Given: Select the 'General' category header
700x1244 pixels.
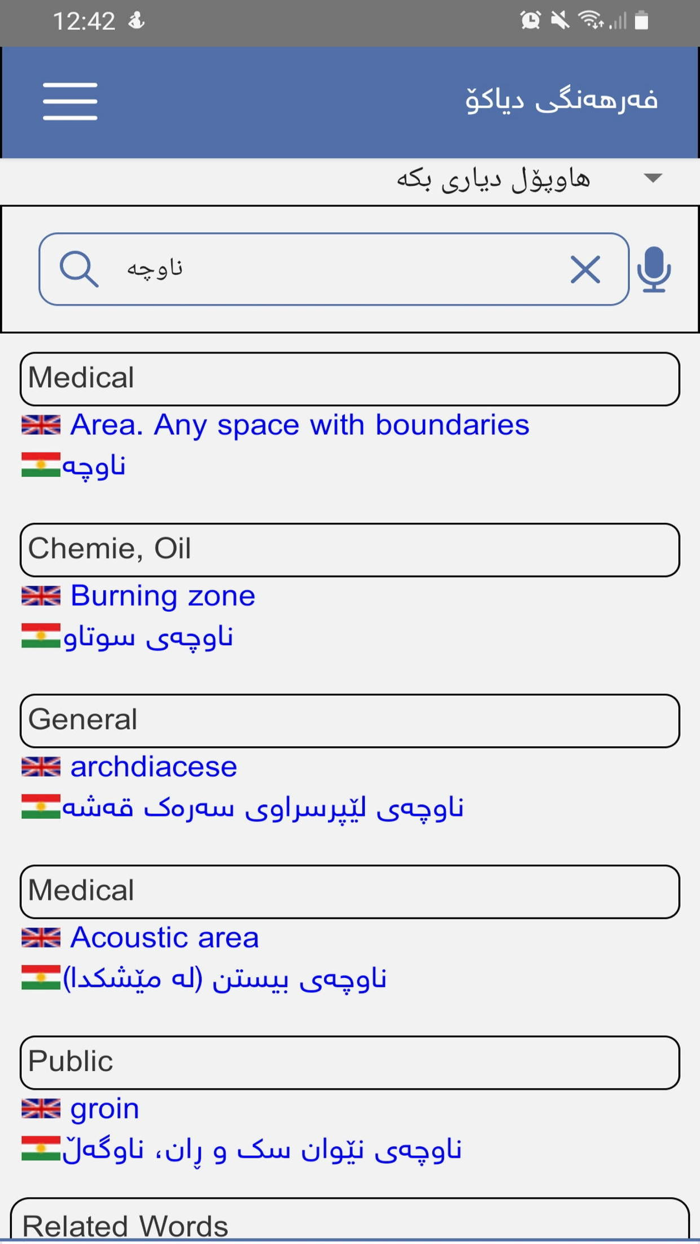Looking at the screenshot, I should pos(350,720).
